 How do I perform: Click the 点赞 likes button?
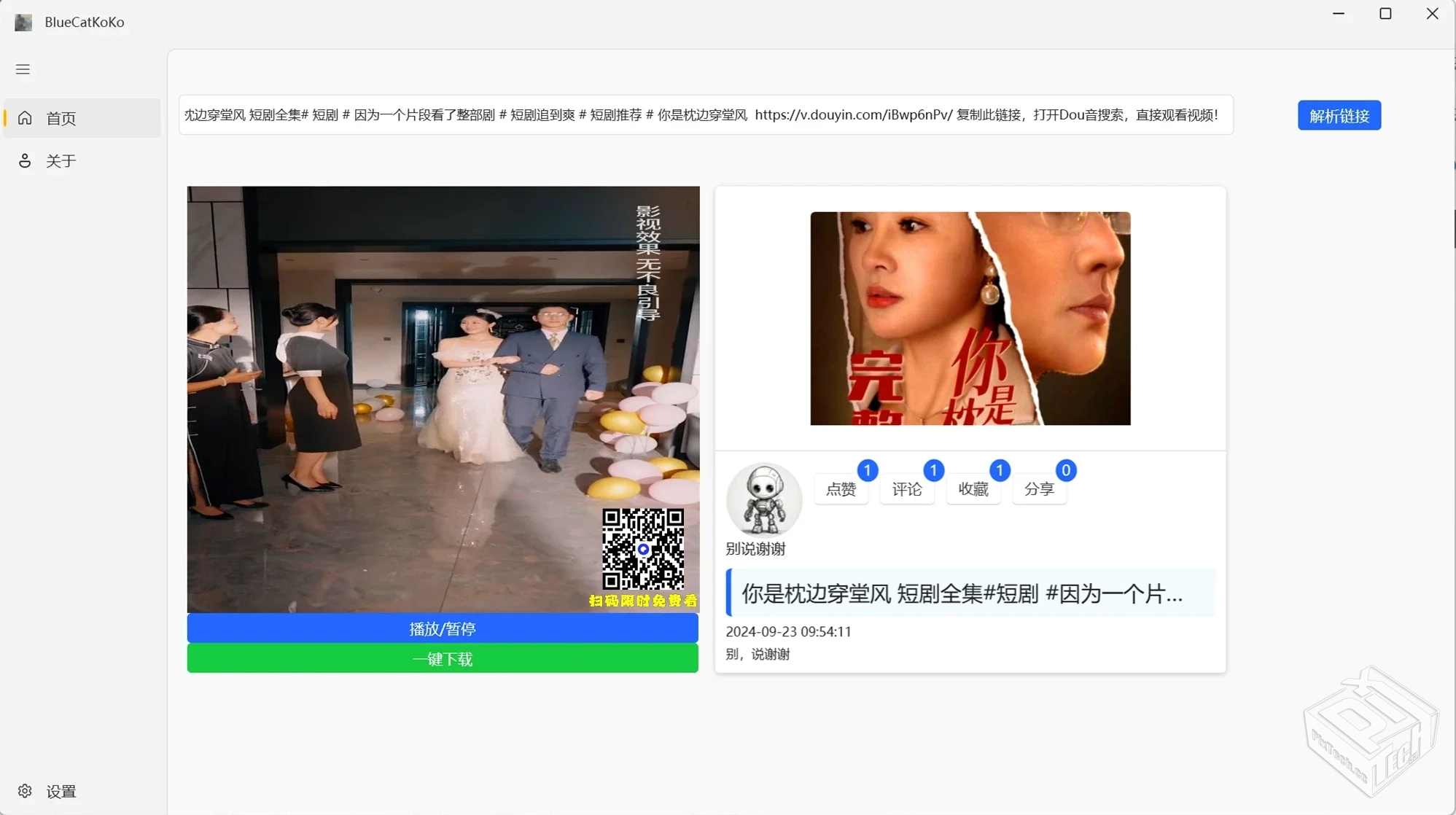[x=841, y=489]
